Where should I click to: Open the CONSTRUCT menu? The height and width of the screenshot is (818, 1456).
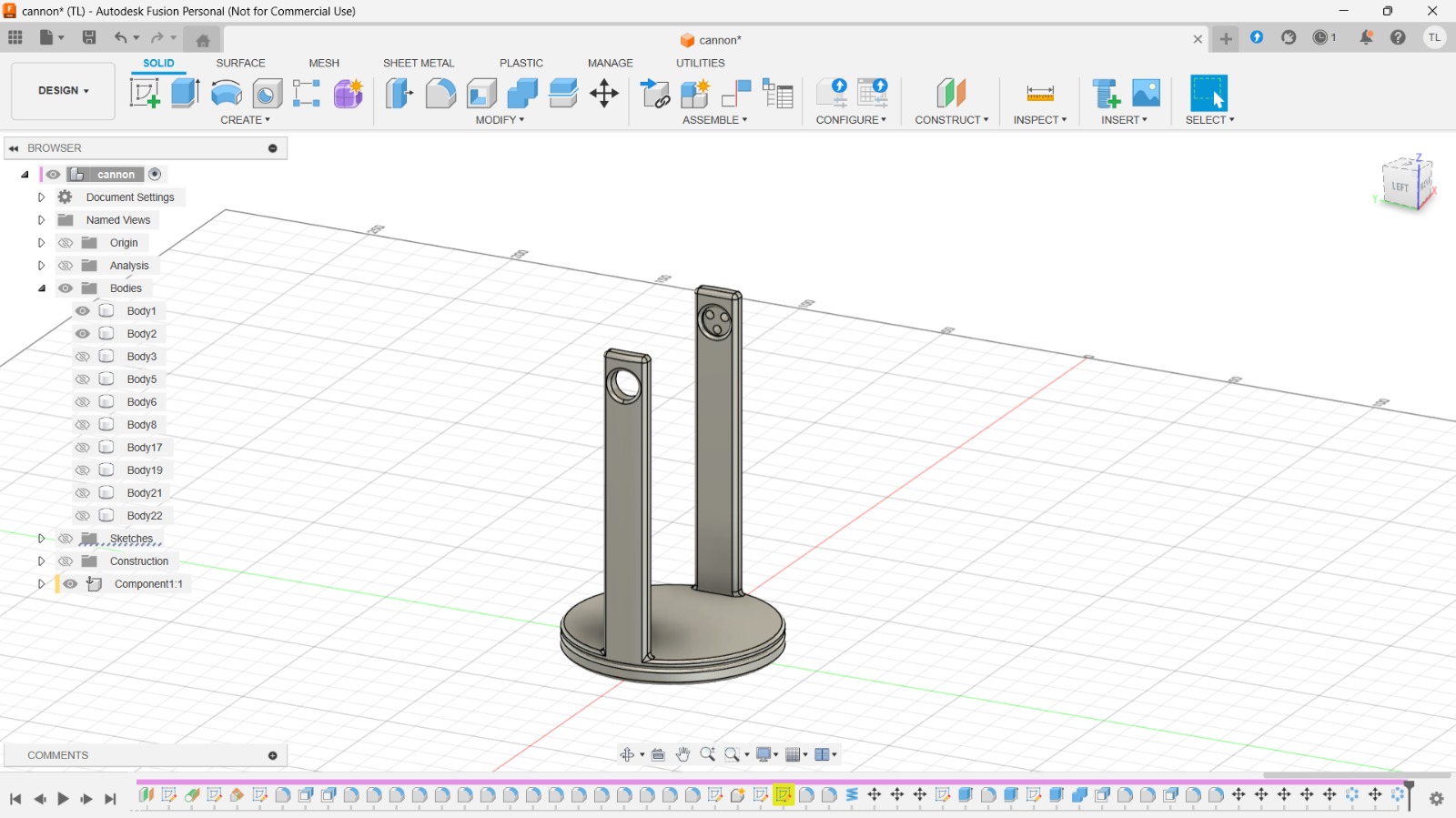point(951,120)
